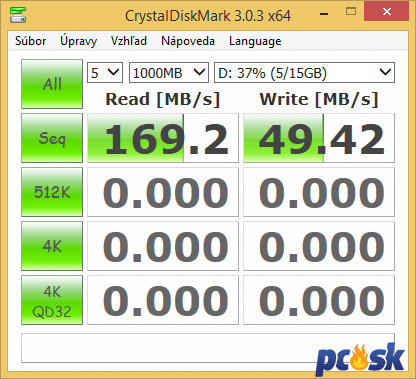Click the Seq write result 49.42
Screen dimensions: 416x379
point(319,138)
